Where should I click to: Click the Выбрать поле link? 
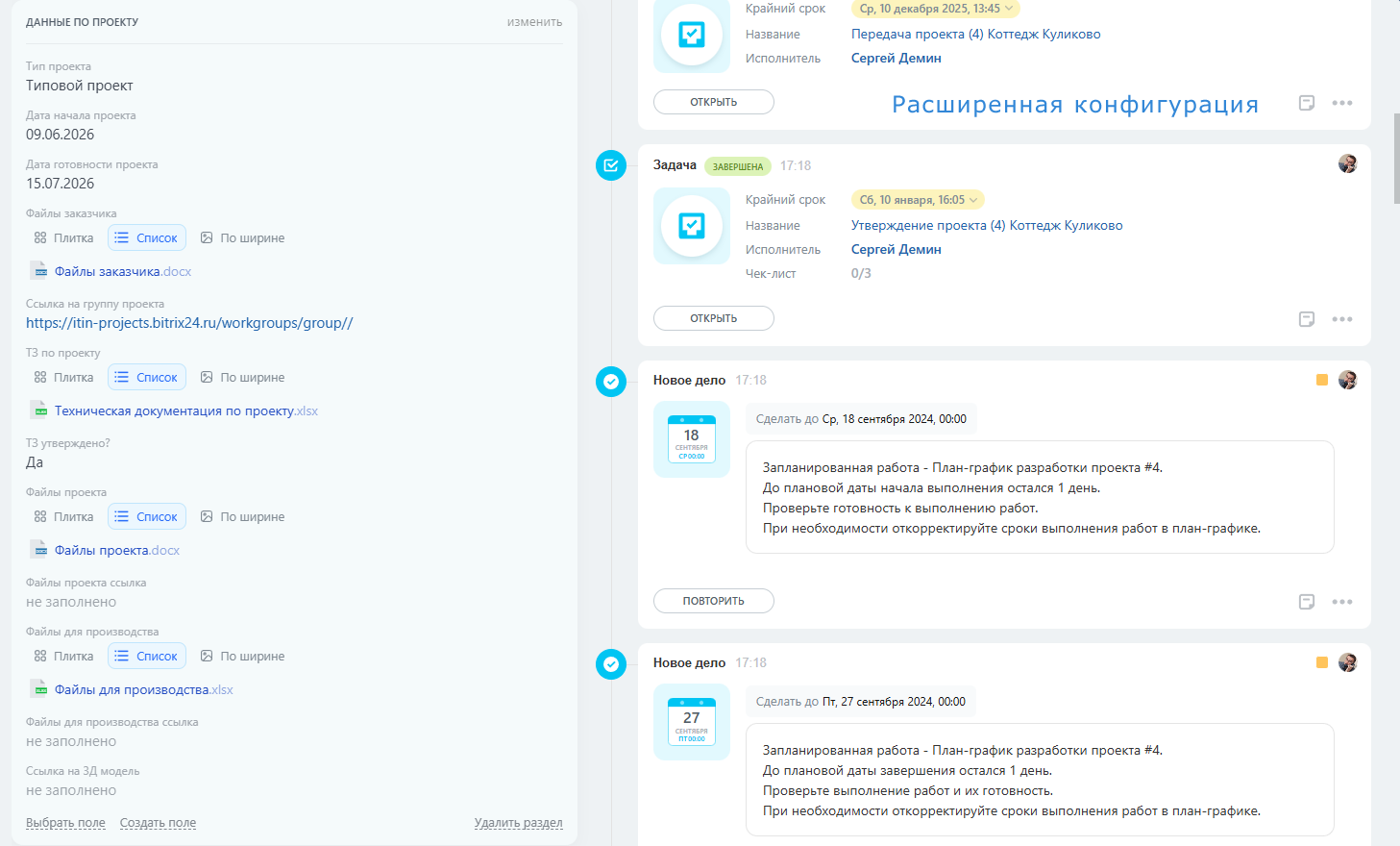click(x=65, y=823)
